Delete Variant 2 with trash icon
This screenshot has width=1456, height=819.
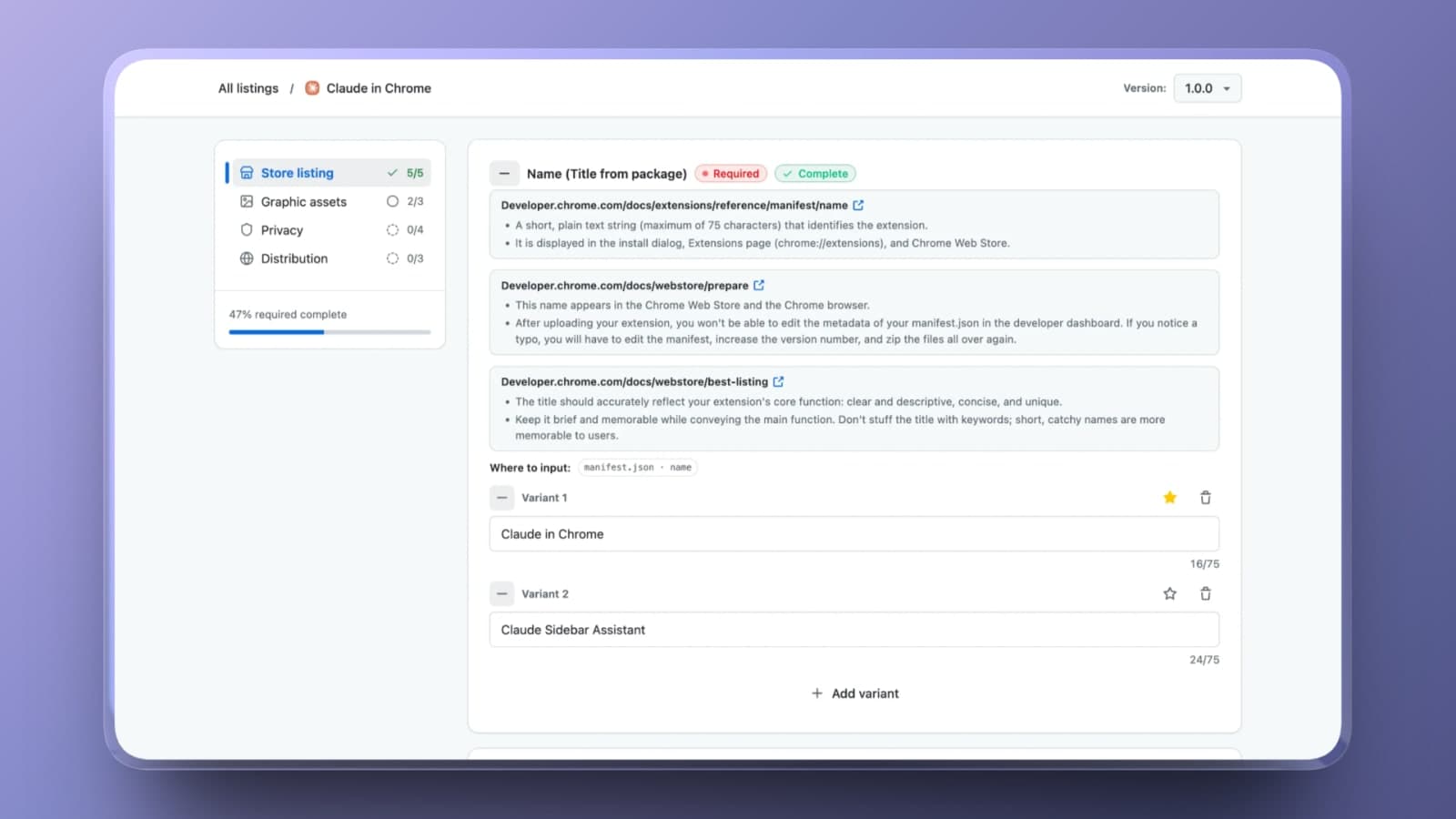click(1206, 594)
